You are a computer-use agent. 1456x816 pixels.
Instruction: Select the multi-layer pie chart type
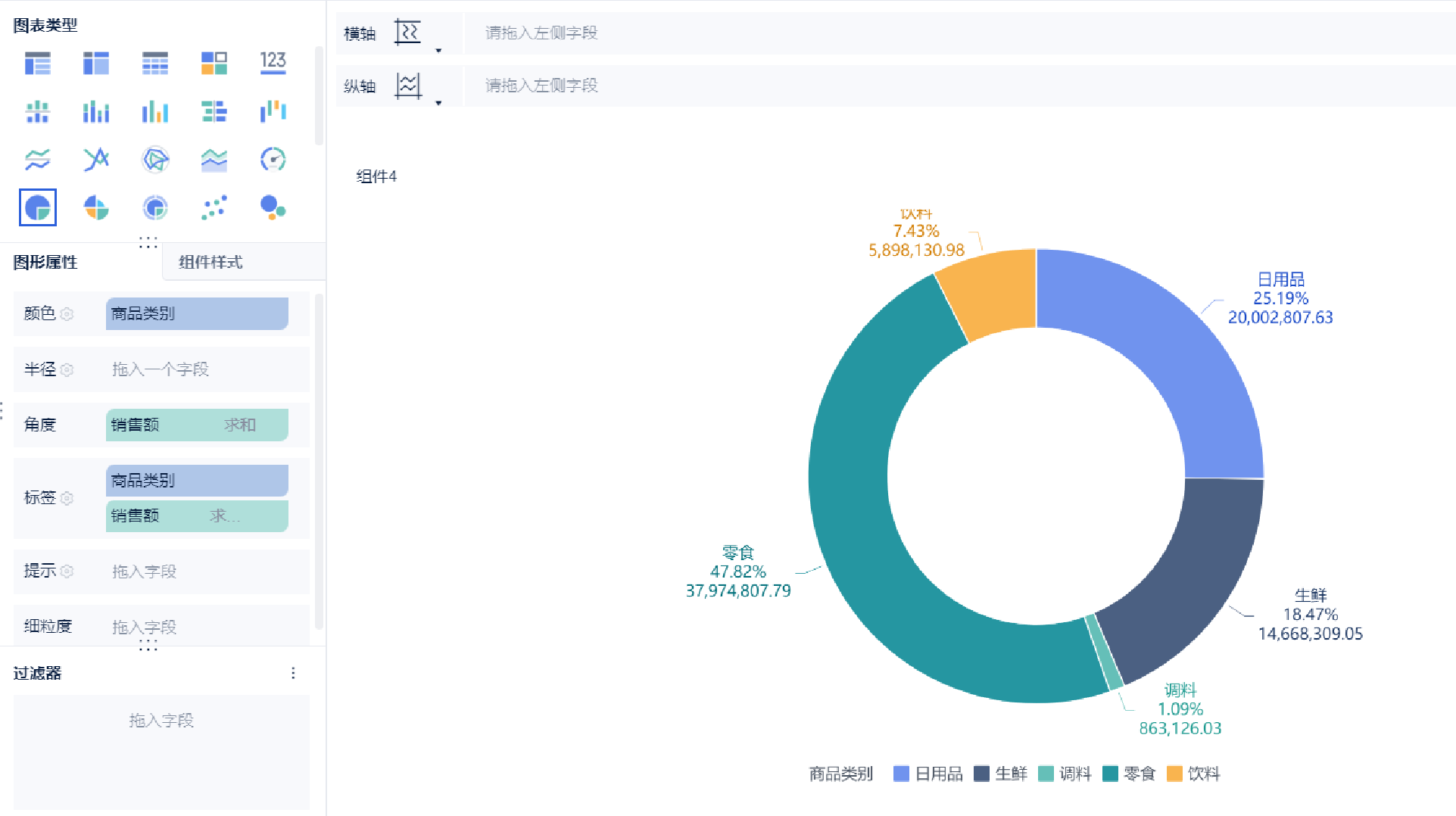[155, 207]
